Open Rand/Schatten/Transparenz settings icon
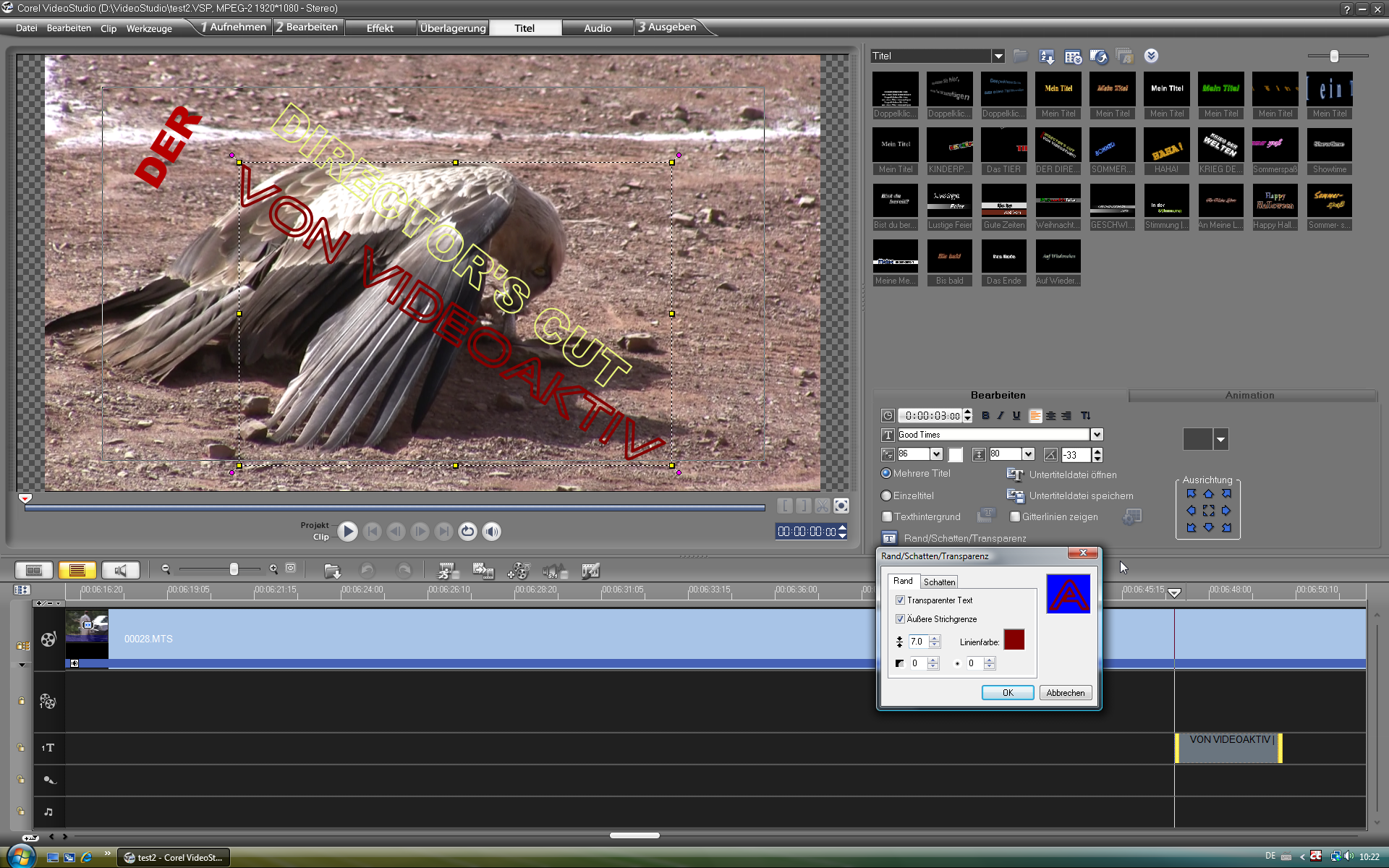Screen dimensions: 1389x868 pos(889,538)
